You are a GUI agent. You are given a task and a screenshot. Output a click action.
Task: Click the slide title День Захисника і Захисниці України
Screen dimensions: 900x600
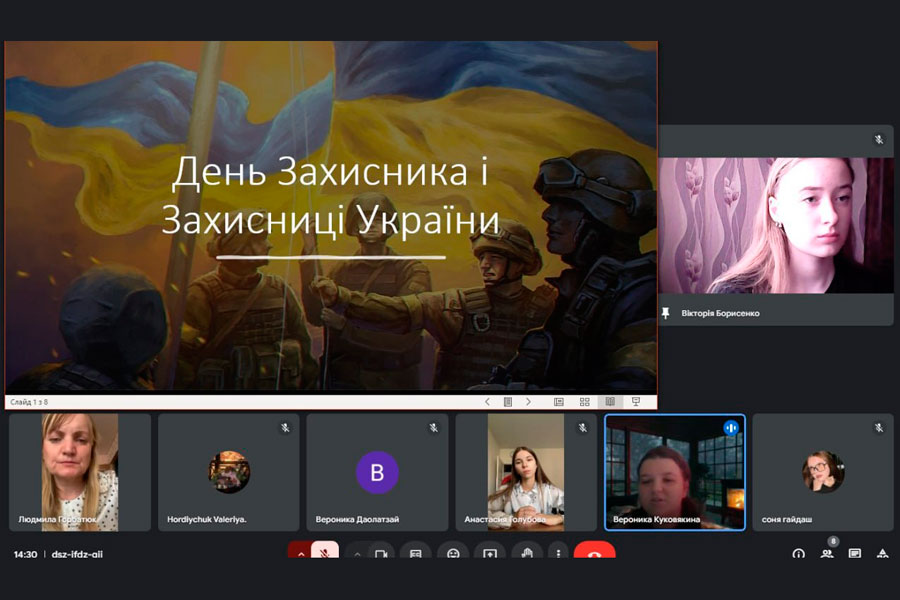click(330, 195)
